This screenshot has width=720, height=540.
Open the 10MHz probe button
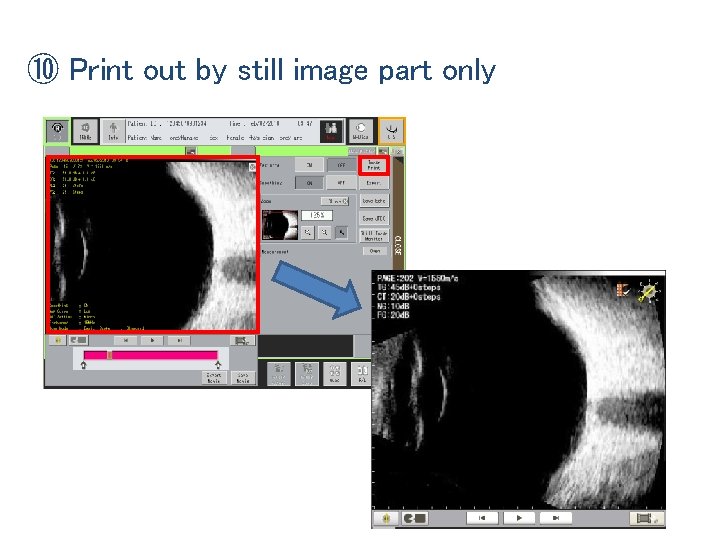point(85,131)
